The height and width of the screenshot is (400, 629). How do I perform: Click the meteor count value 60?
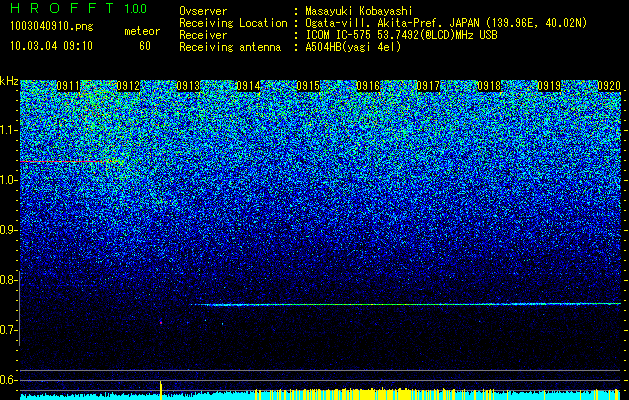pyautogui.click(x=145, y=46)
